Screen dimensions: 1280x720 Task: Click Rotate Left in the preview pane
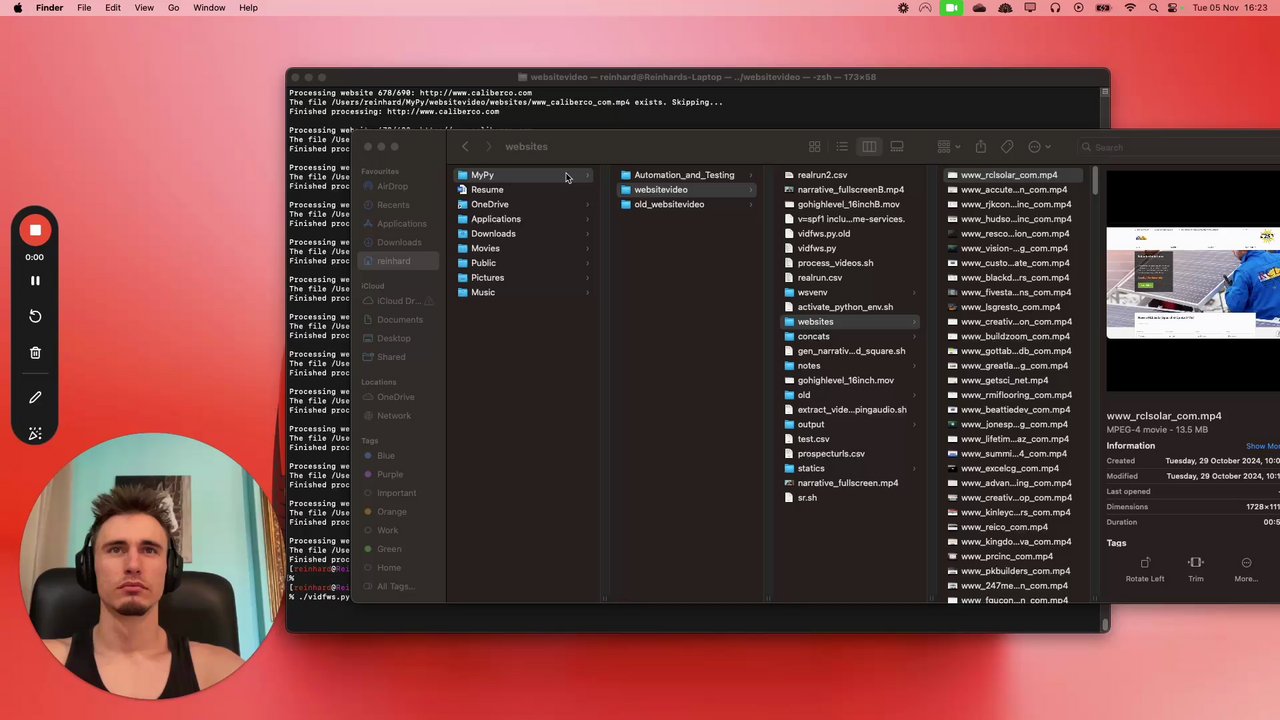(1145, 570)
